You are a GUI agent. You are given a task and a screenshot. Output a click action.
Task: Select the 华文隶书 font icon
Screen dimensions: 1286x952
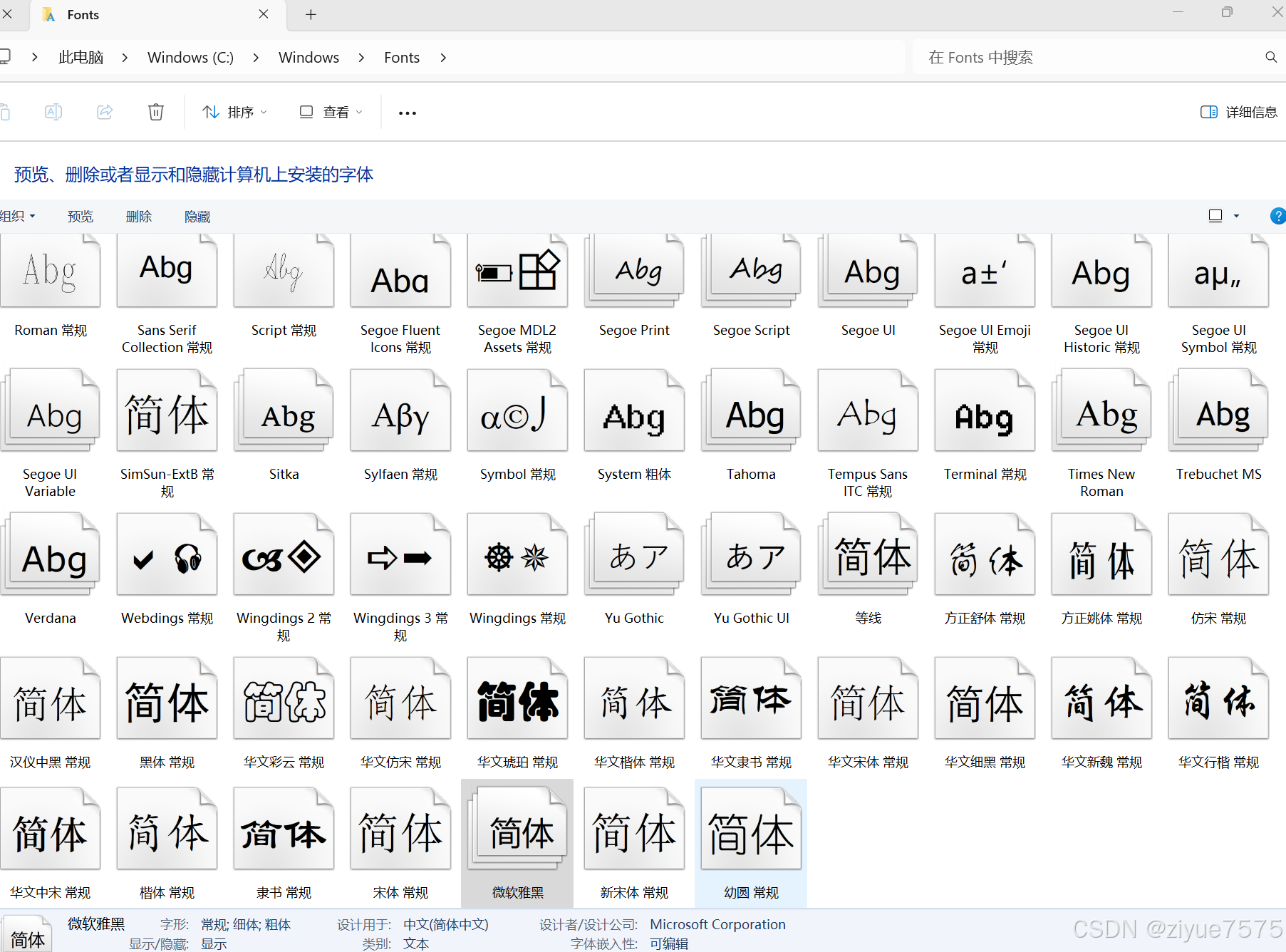[751, 700]
